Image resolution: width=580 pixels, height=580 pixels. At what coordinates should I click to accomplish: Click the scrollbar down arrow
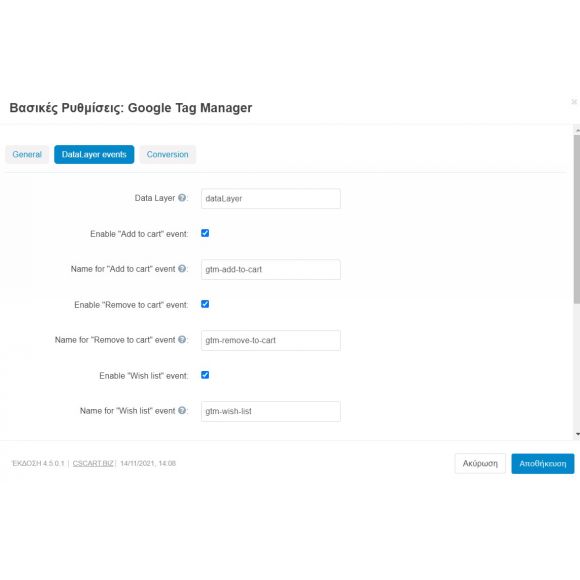577,434
